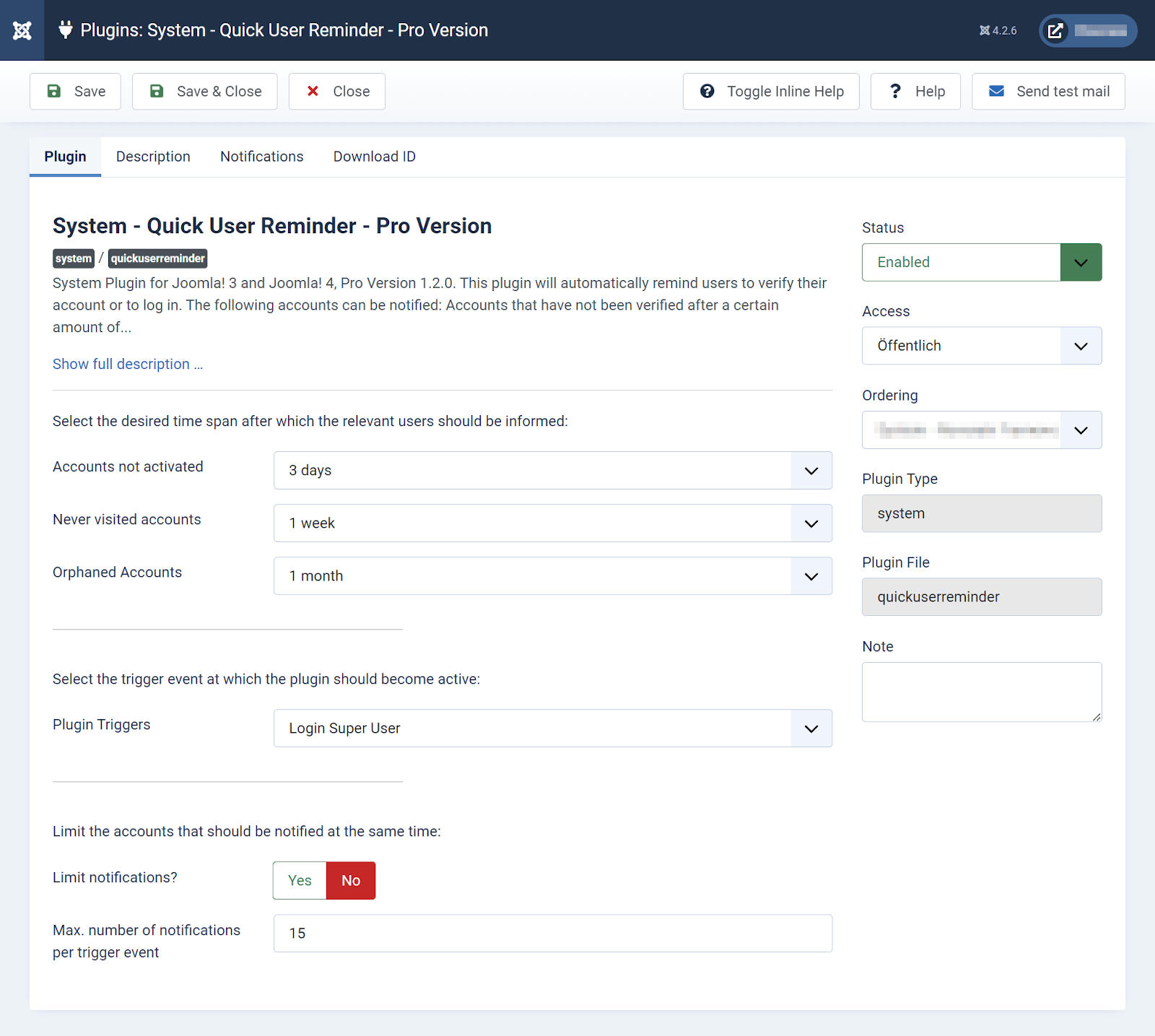Select the Plugin tab

[x=65, y=157]
